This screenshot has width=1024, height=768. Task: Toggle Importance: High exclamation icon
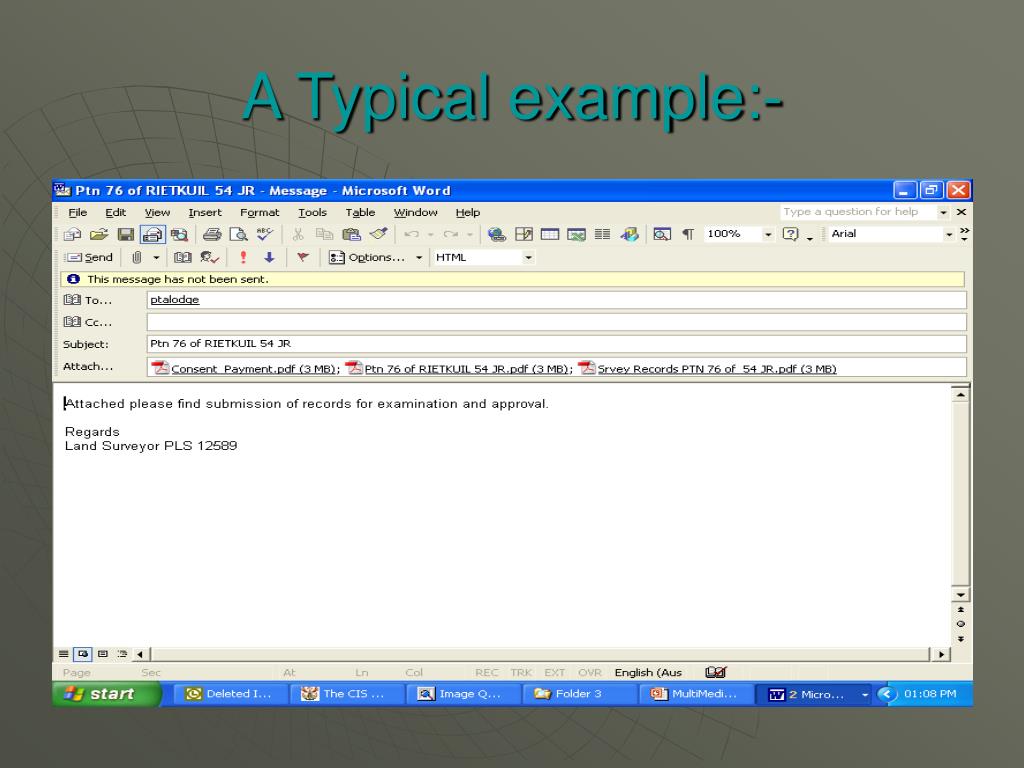pyautogui.click(x=243, y=257)
